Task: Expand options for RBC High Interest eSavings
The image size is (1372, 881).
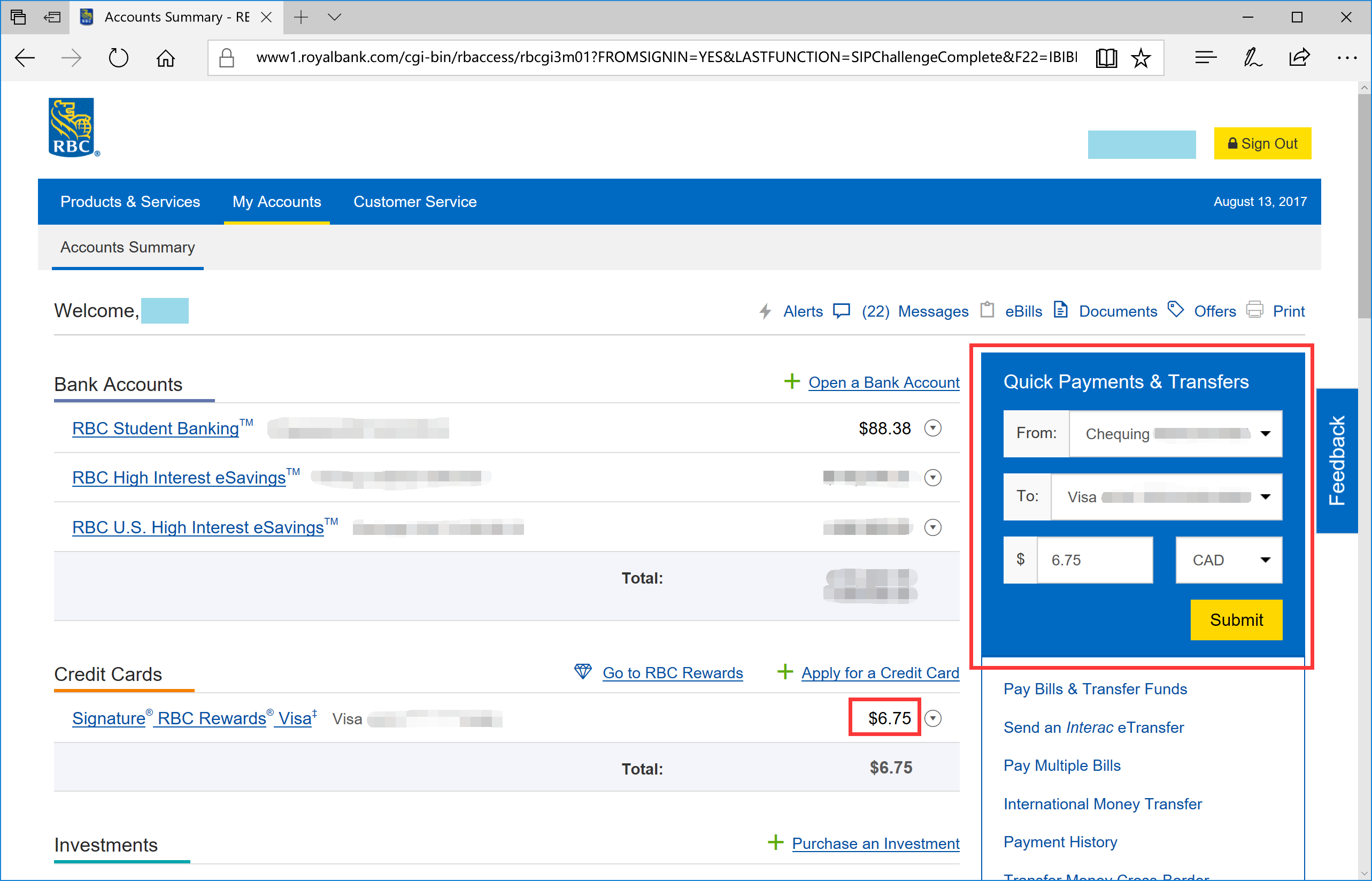Action: [x=933, y=478]
